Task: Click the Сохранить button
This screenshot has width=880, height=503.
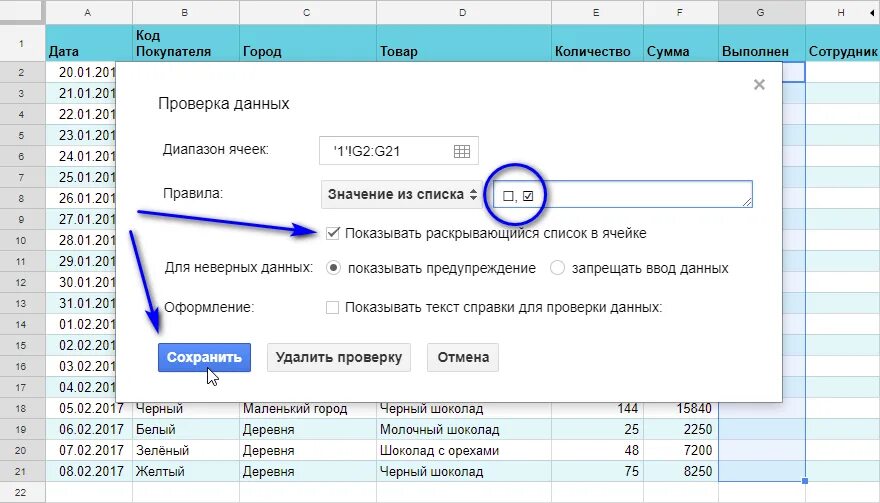Action: click(x=204, y=357)
